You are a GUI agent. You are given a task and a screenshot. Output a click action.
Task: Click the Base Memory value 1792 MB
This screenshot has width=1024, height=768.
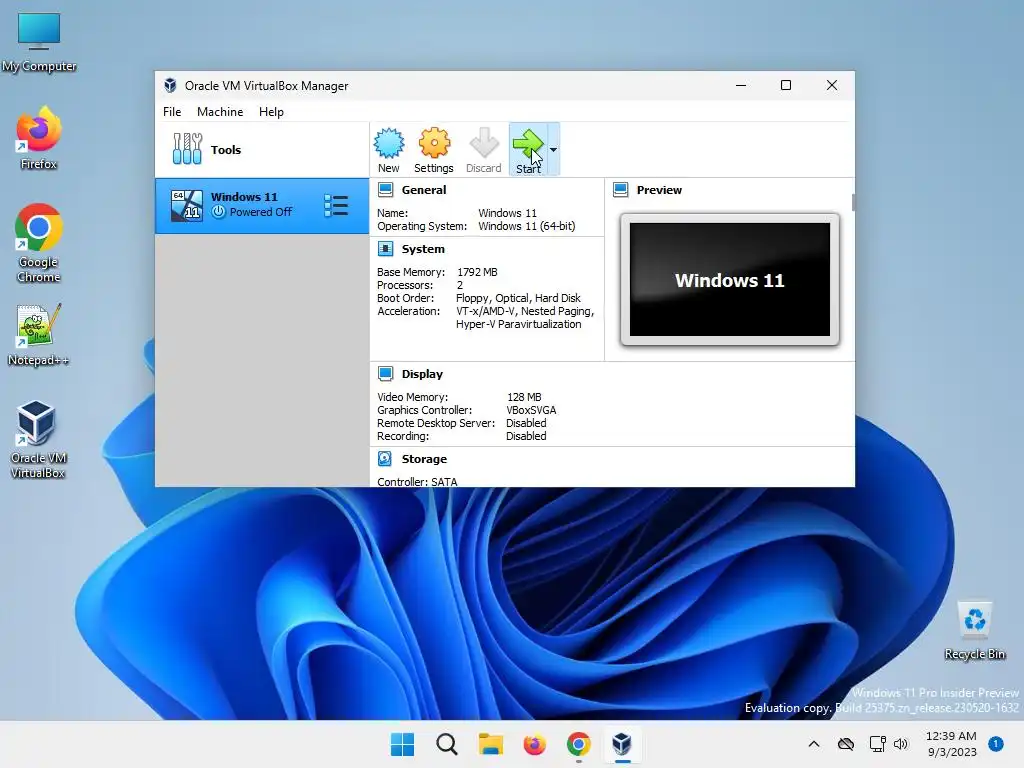coord(477,272)
